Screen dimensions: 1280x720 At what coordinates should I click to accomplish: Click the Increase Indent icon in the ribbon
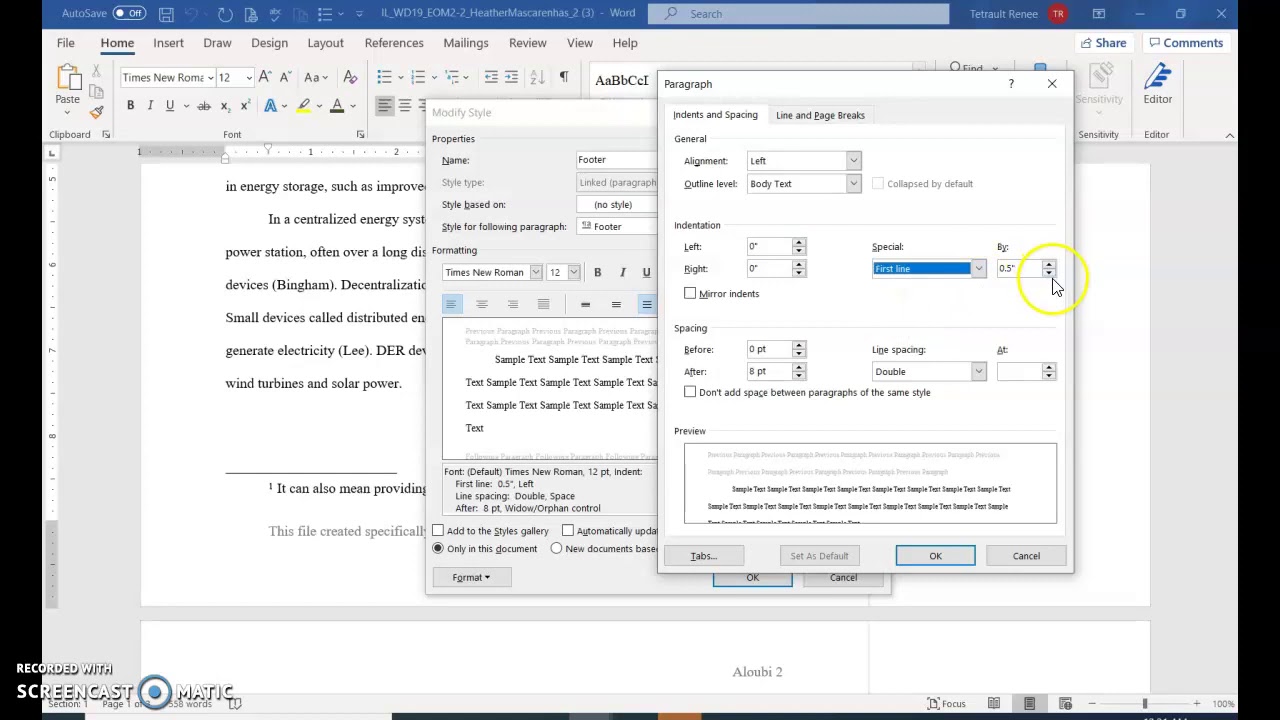point(511,77)
